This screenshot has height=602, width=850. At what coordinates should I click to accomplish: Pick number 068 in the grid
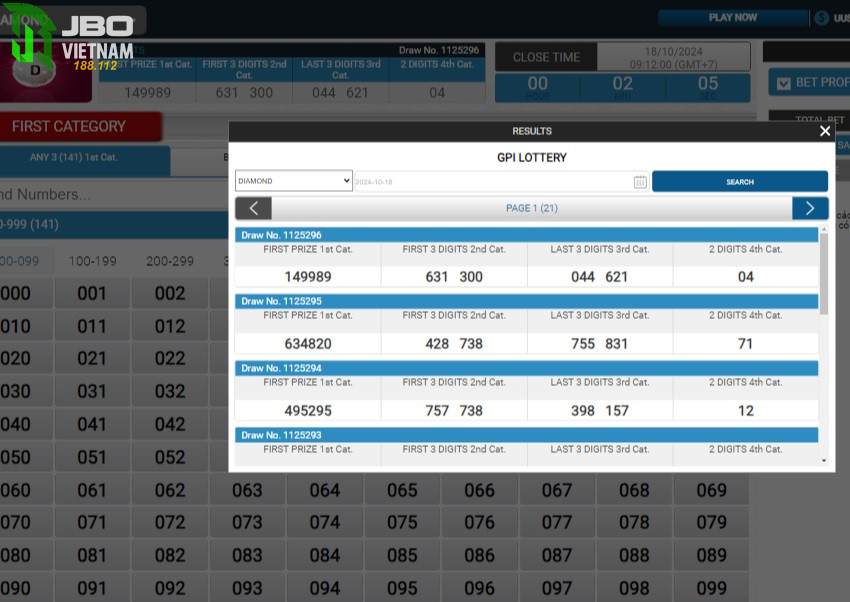pos(634,490)
